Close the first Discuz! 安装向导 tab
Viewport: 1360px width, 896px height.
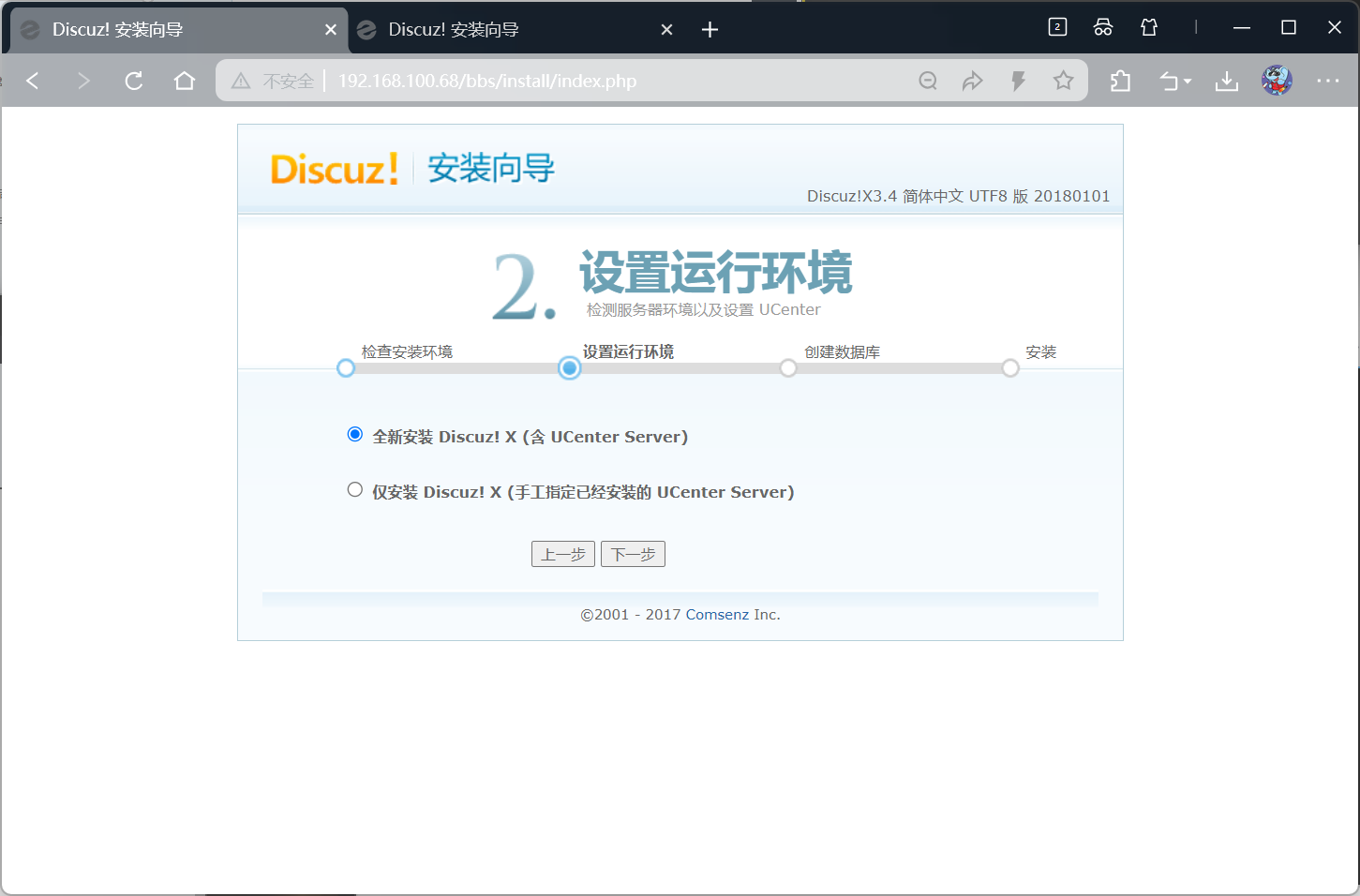[331, 30]
